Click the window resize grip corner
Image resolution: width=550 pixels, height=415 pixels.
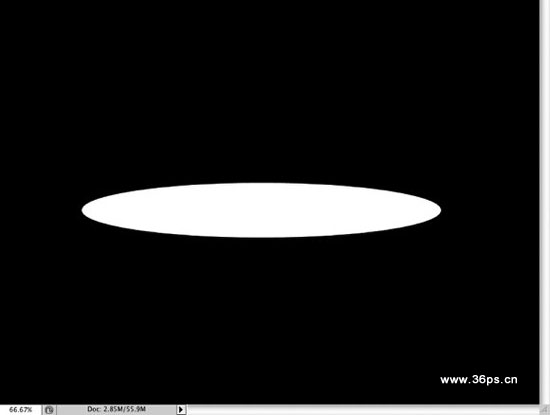click(x=545, y=409)
